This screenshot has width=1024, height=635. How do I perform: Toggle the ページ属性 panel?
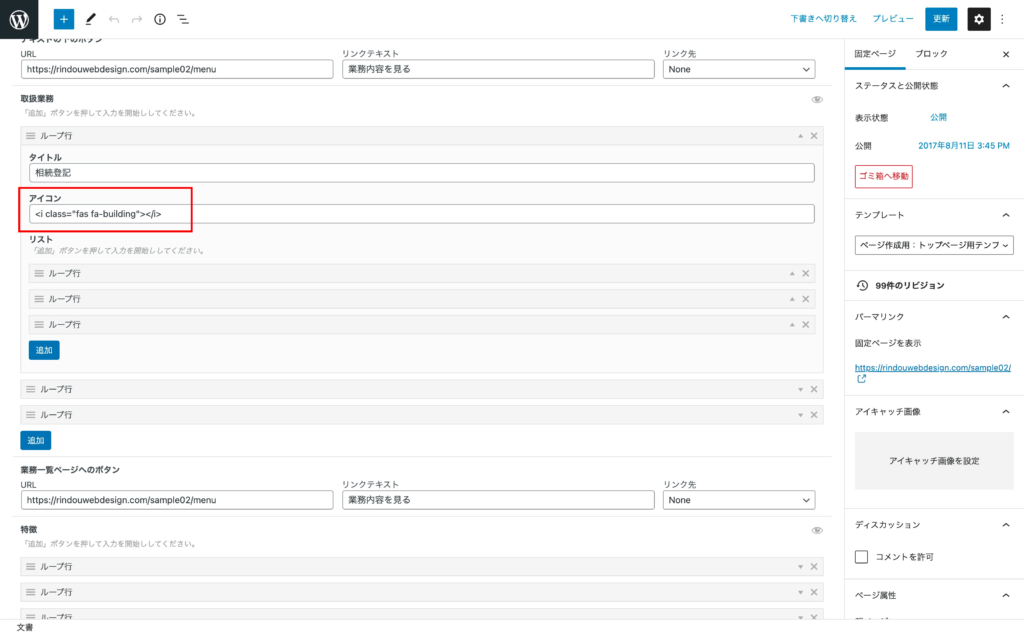click(1006, 595)
